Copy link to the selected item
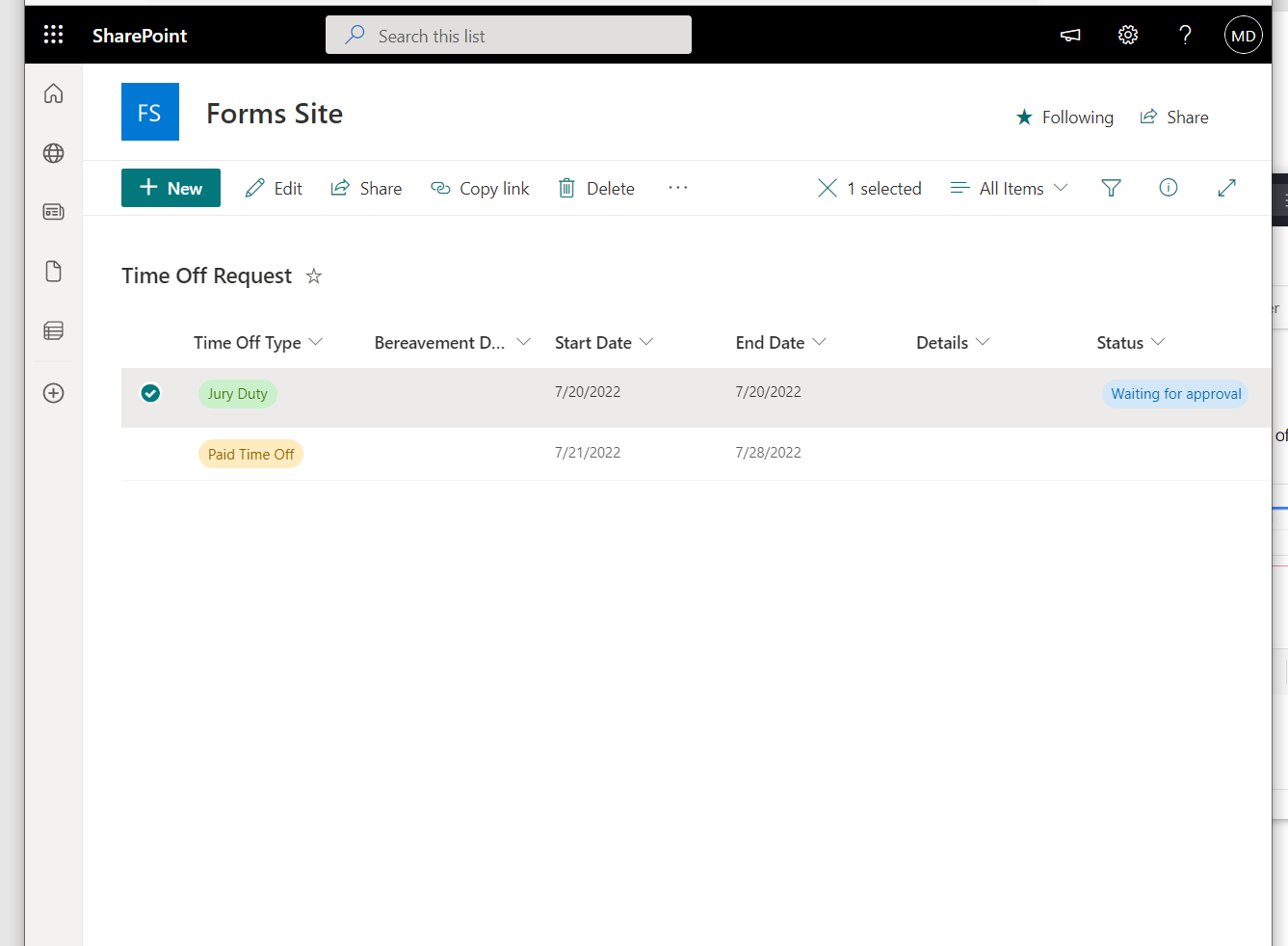Viewport: 1288px width, 946px height. [x=480, y=188]
